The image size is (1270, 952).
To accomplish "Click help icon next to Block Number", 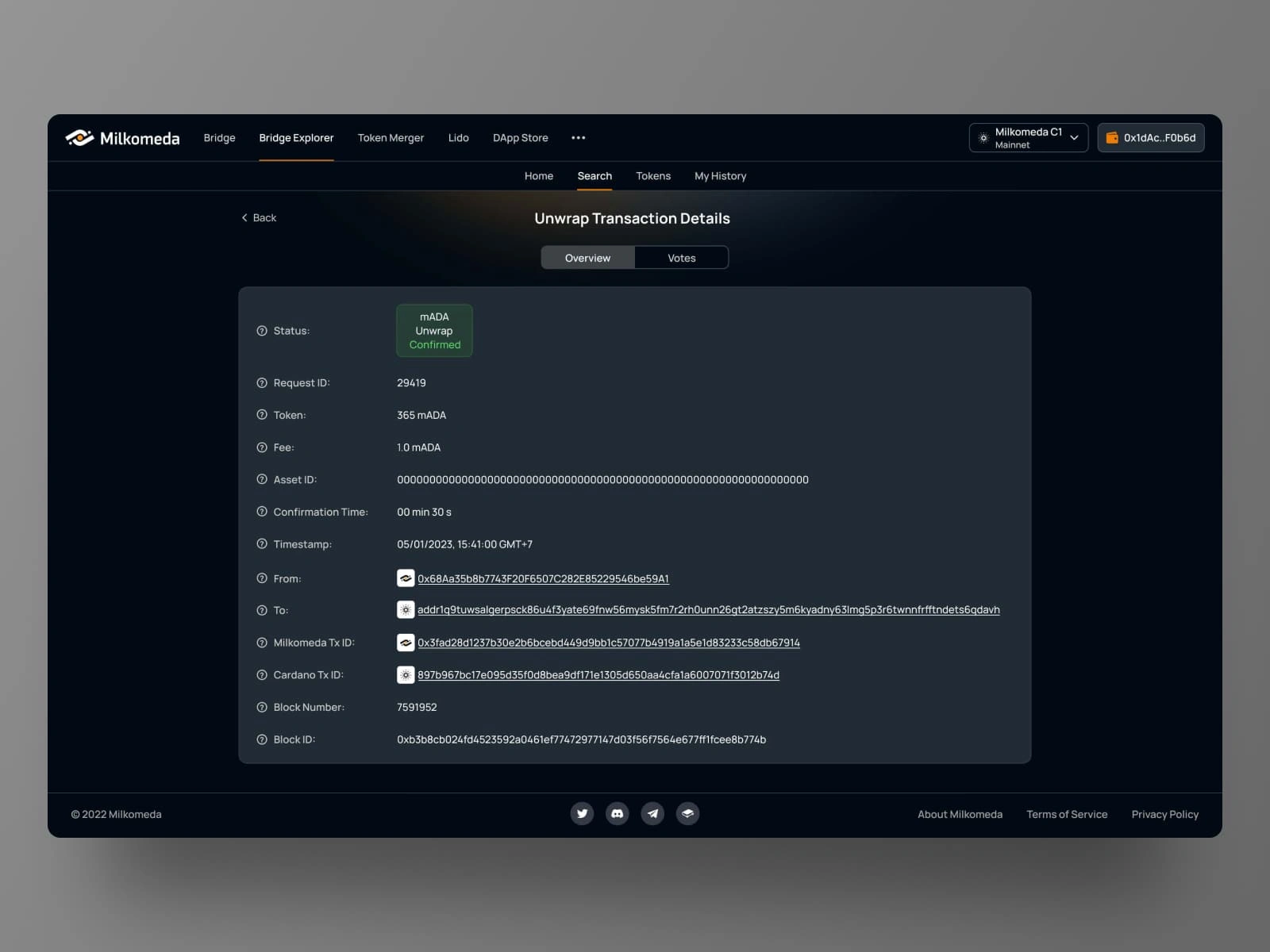I will (x=262, y=708).
